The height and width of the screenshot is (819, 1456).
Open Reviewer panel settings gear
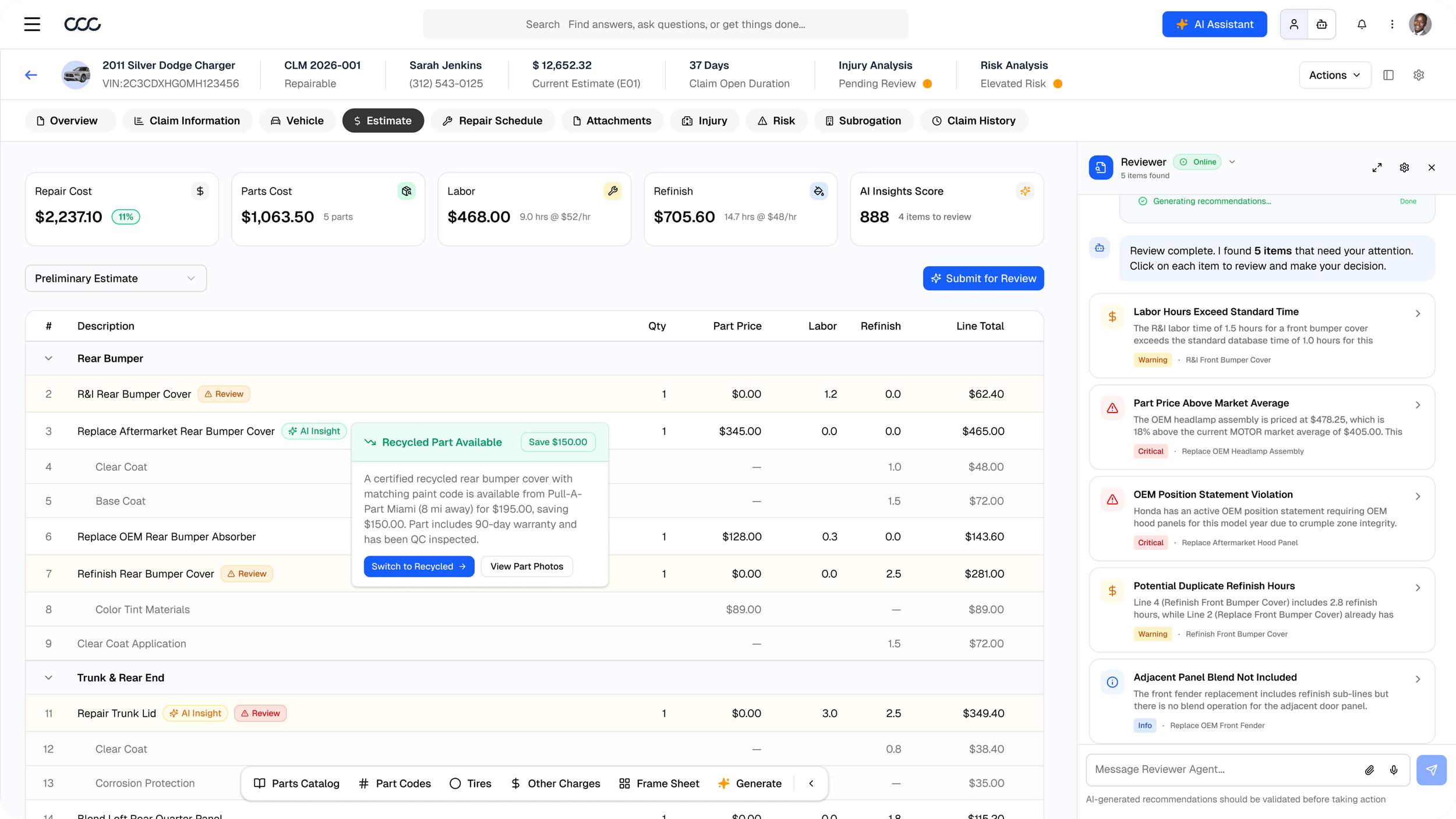tap(1404, 168)
